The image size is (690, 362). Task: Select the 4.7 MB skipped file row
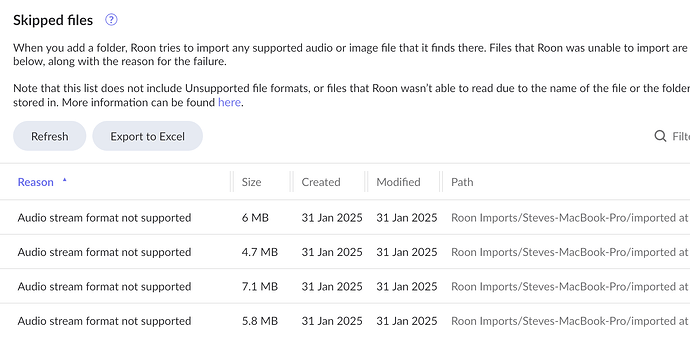point(345,252)
